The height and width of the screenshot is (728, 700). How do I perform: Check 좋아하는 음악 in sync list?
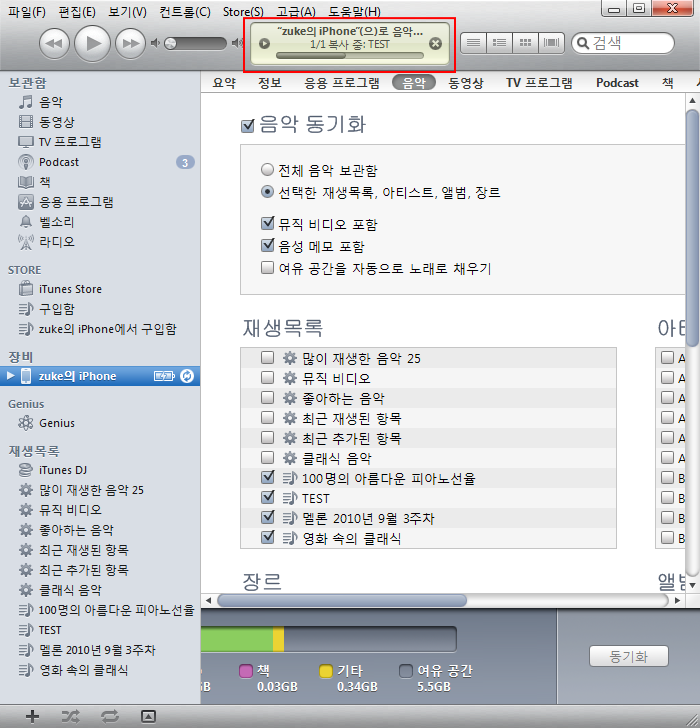267,397
